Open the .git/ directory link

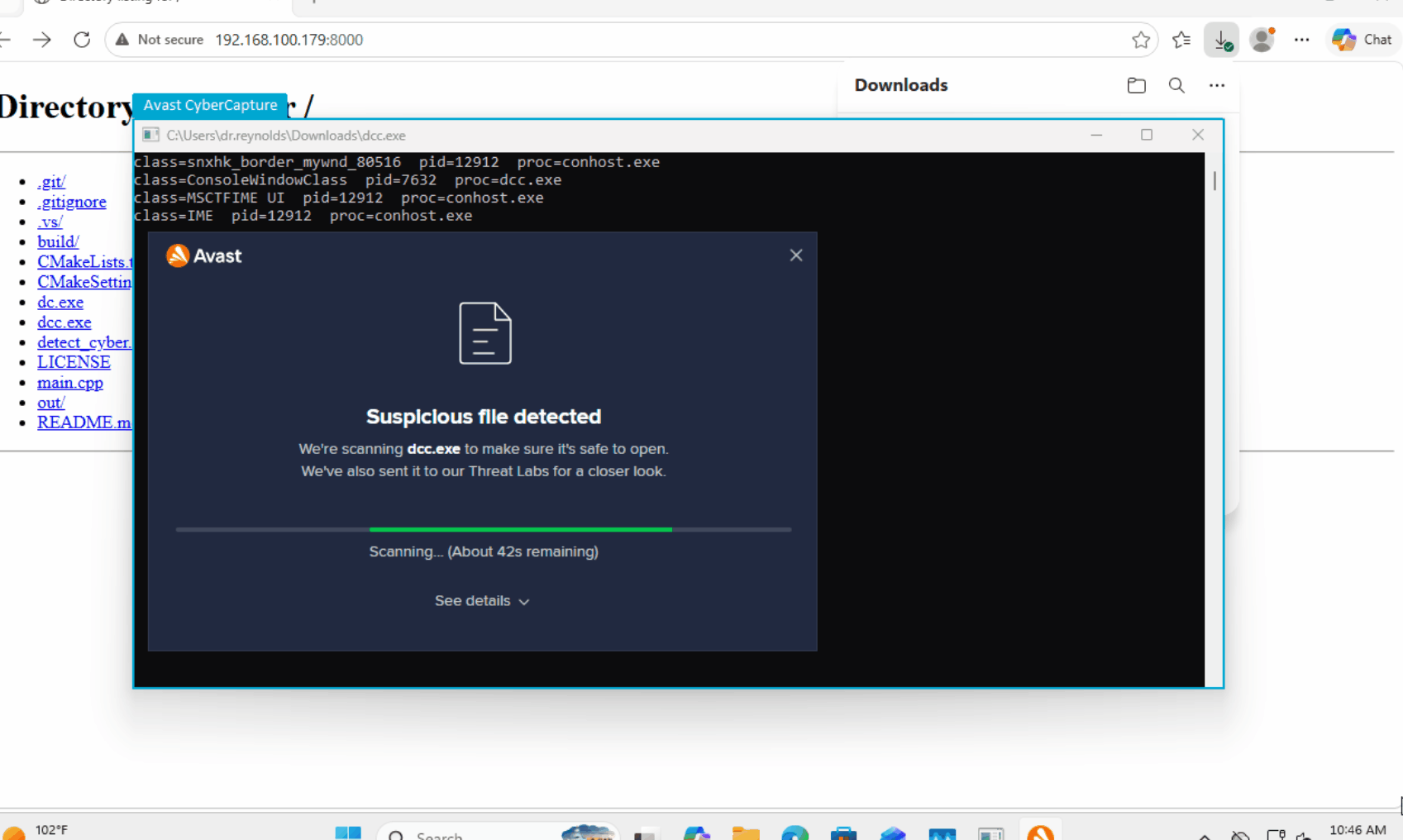51,182
